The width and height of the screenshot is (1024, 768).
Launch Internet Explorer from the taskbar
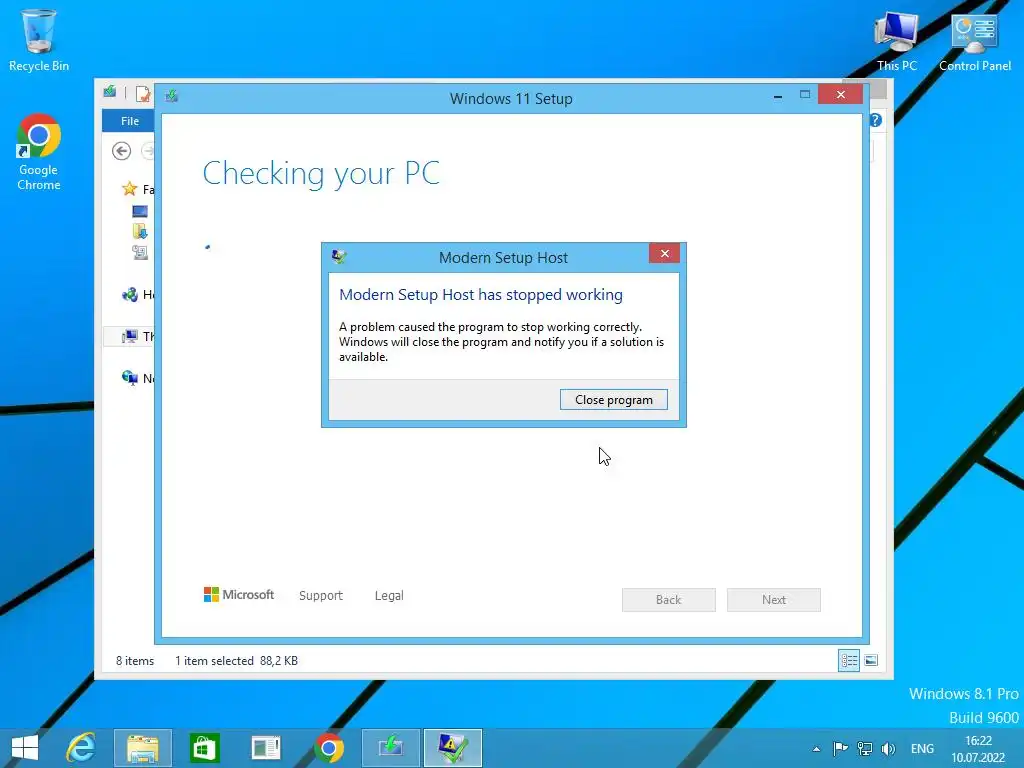[x=82, y=748]
